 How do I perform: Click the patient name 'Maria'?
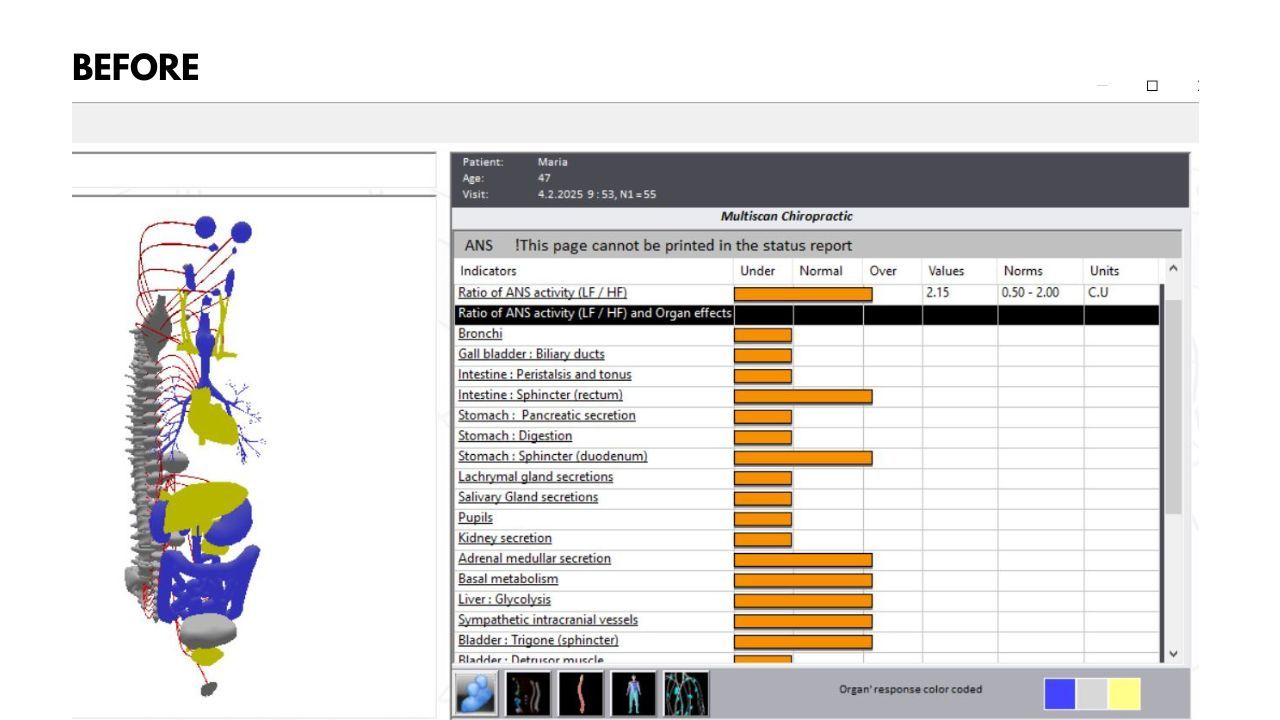552,162
